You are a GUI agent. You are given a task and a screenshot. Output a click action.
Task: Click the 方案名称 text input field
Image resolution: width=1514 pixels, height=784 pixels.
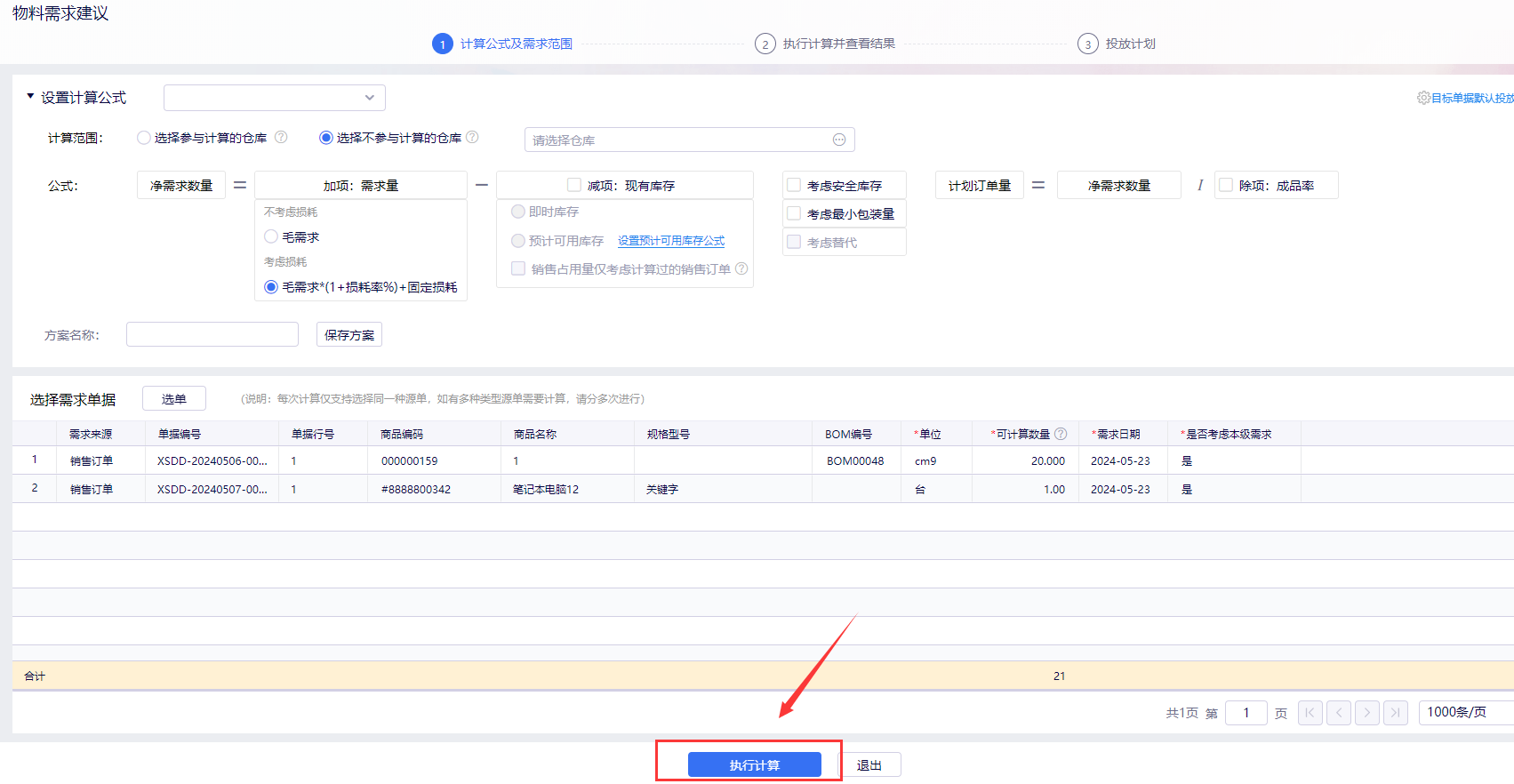[212, 334]
